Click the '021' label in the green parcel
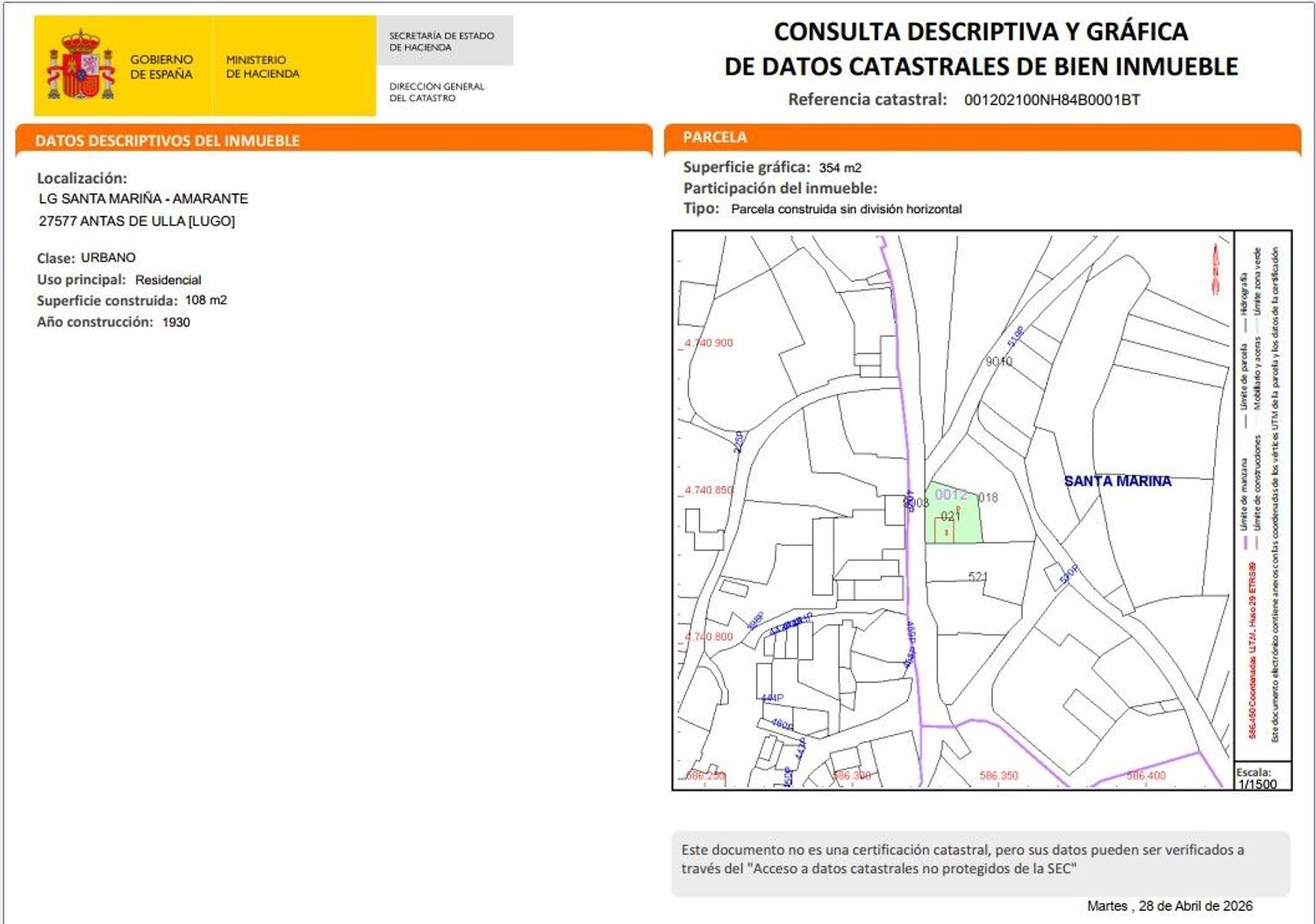 [x=950, y=516]
